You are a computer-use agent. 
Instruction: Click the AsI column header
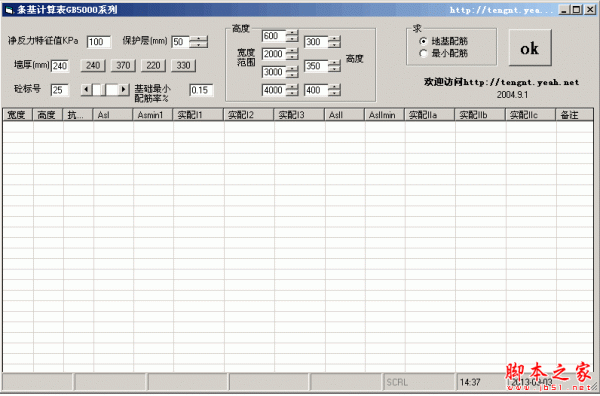click(x=113, y=115)
